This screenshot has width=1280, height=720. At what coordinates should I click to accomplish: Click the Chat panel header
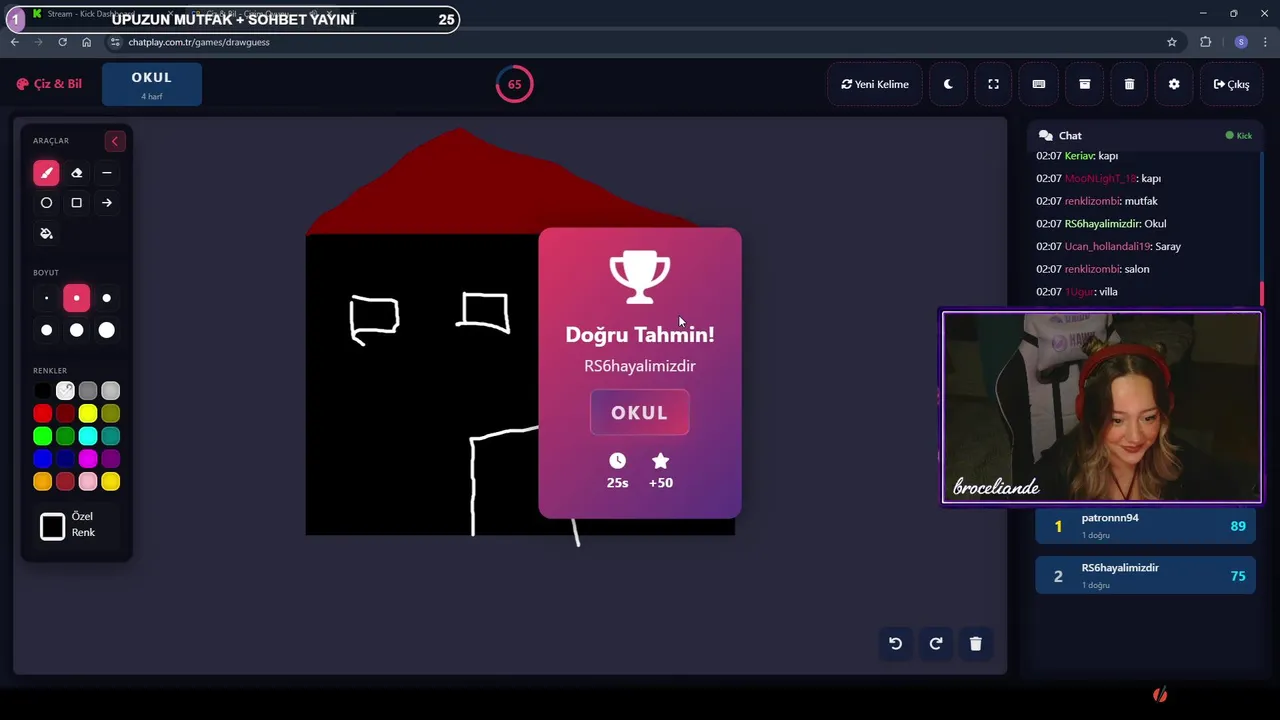pos(1145,135)
